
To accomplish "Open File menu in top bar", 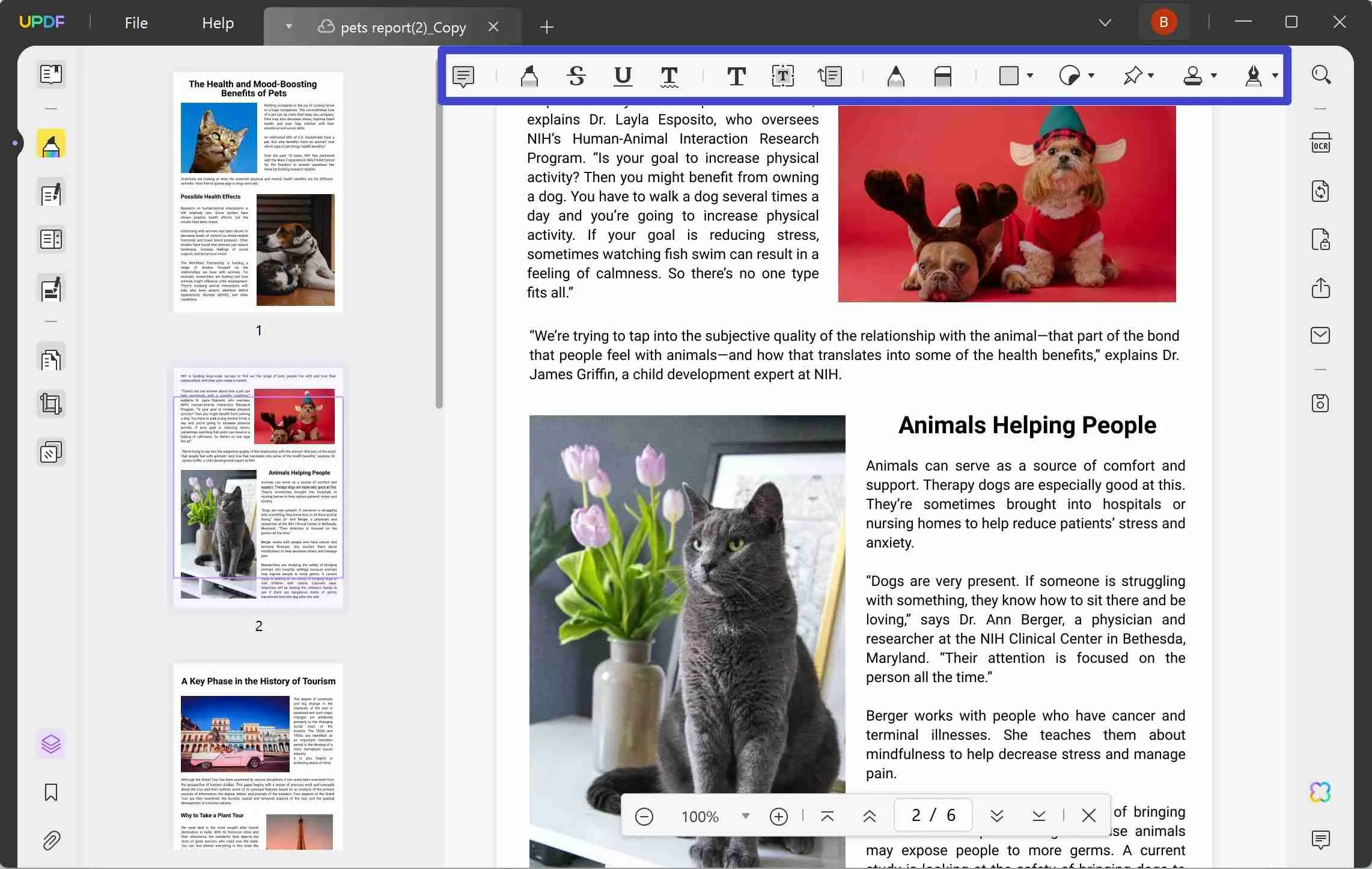I will tap(135, 22).
